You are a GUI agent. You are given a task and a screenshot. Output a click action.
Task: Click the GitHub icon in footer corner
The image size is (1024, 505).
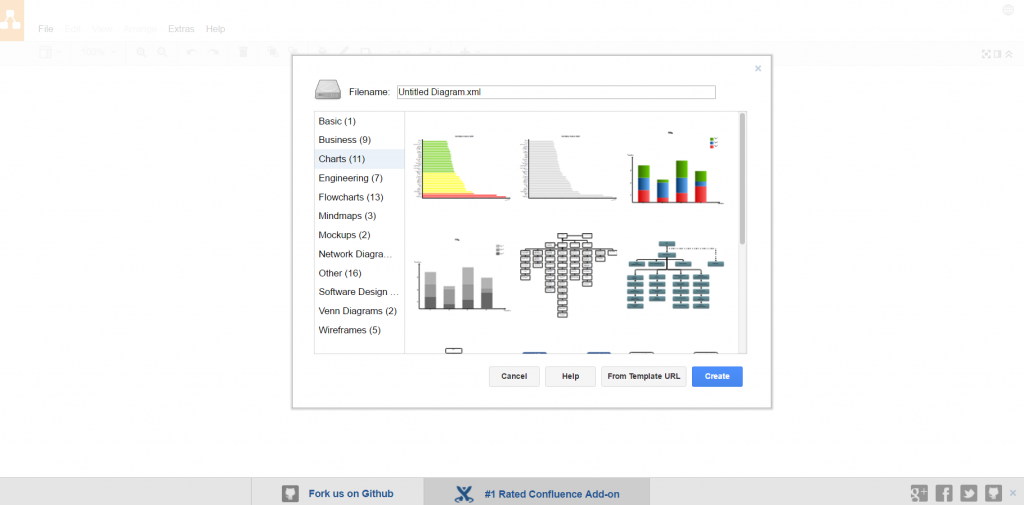tap(993, 493)
